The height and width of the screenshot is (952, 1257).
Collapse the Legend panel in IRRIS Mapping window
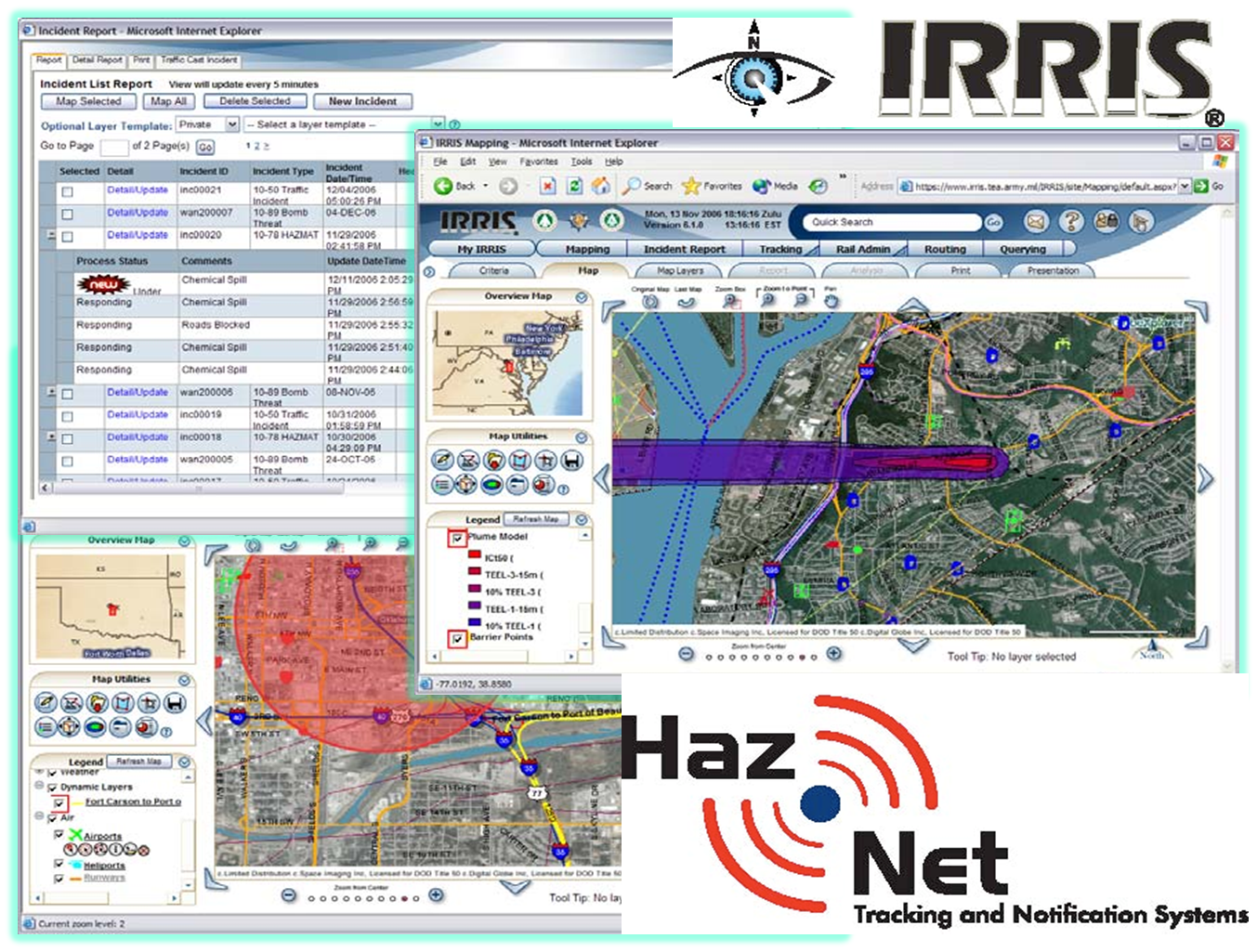pyautogui.click(x=582, y=519)
